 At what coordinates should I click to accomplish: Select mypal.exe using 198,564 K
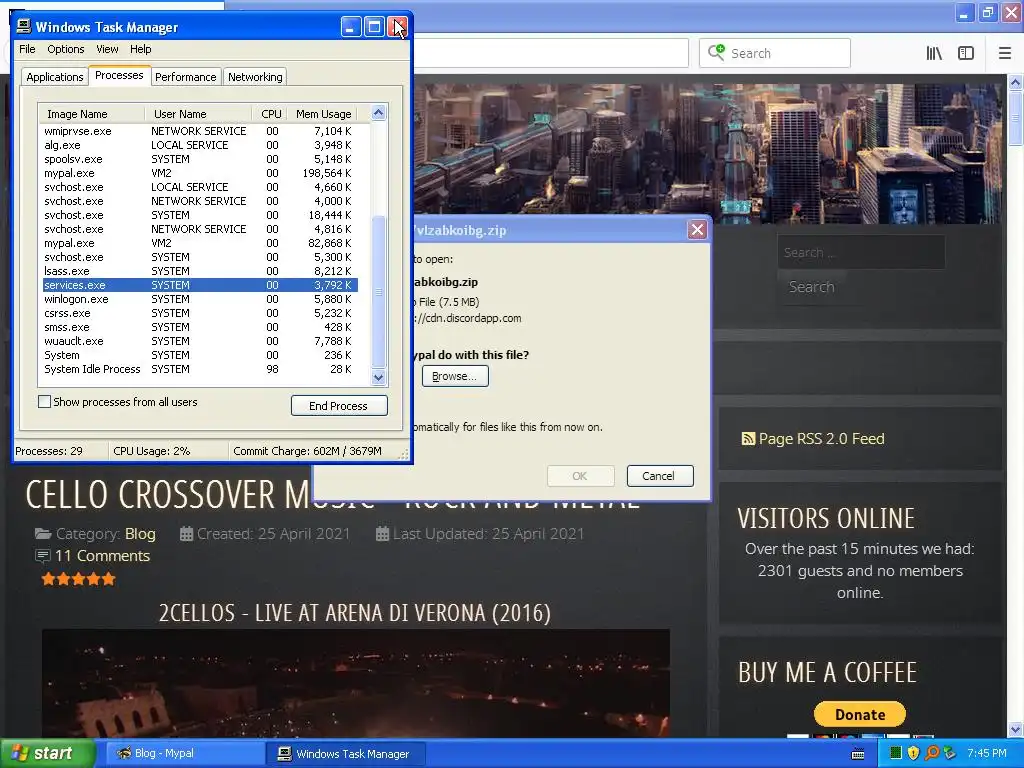pos(200,173)
